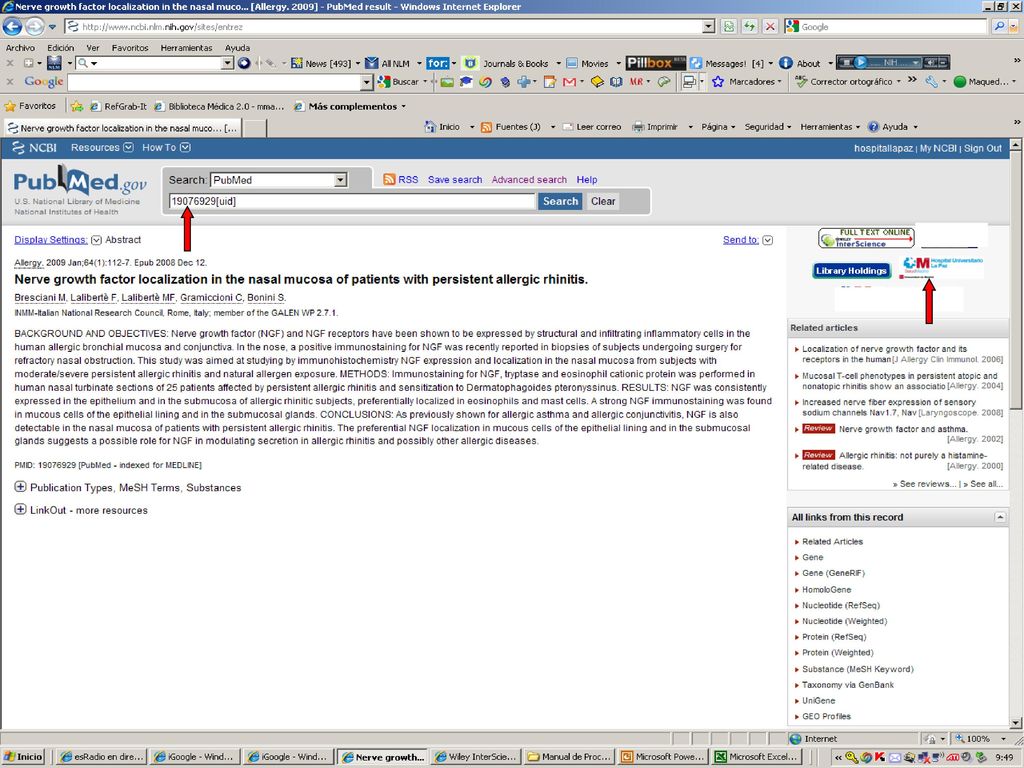Click author link Bresciani M
This screenshot has width=1024, height=768.
click(40, 298)
